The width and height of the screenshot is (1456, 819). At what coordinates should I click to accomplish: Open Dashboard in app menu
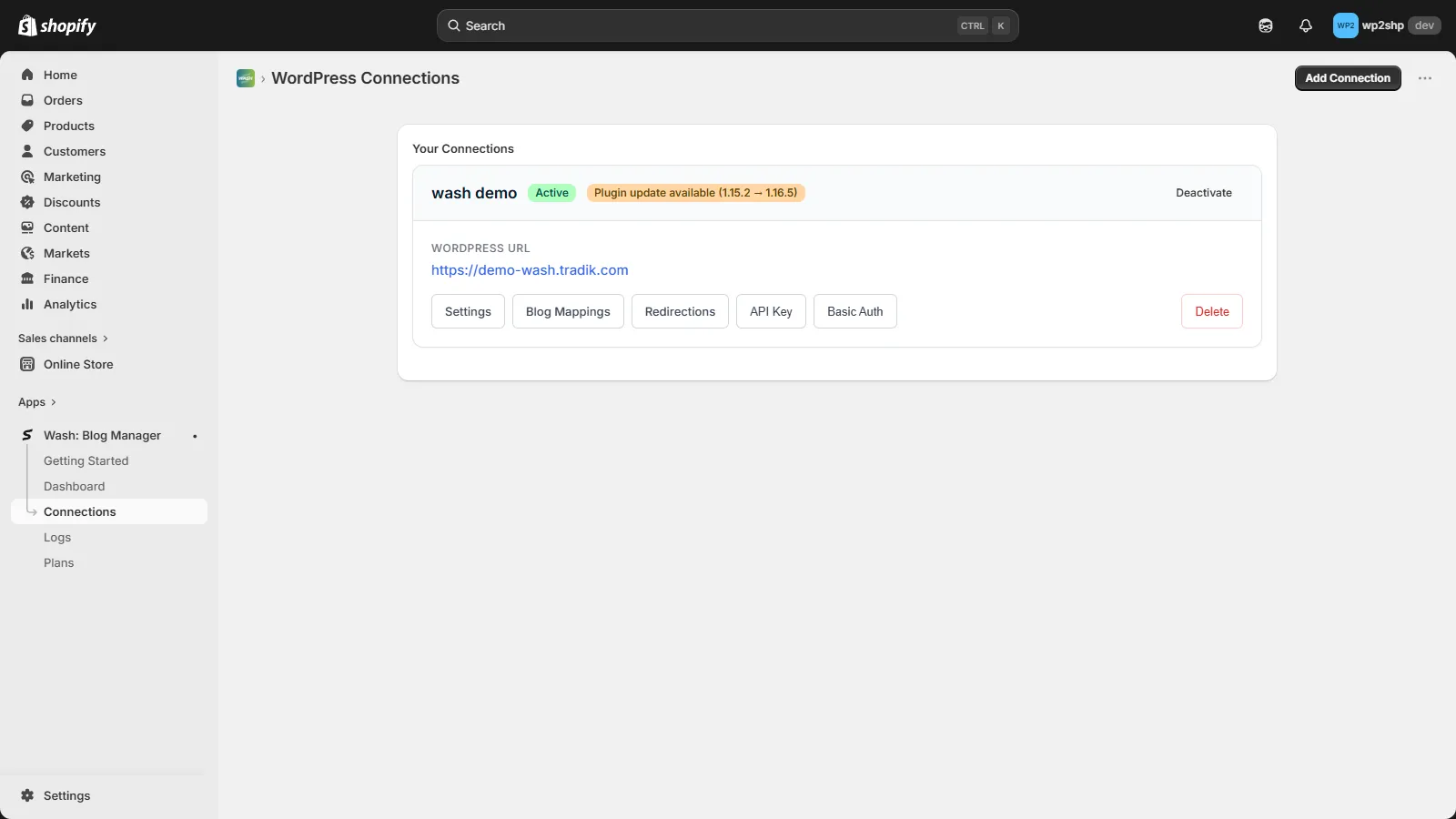74,486
